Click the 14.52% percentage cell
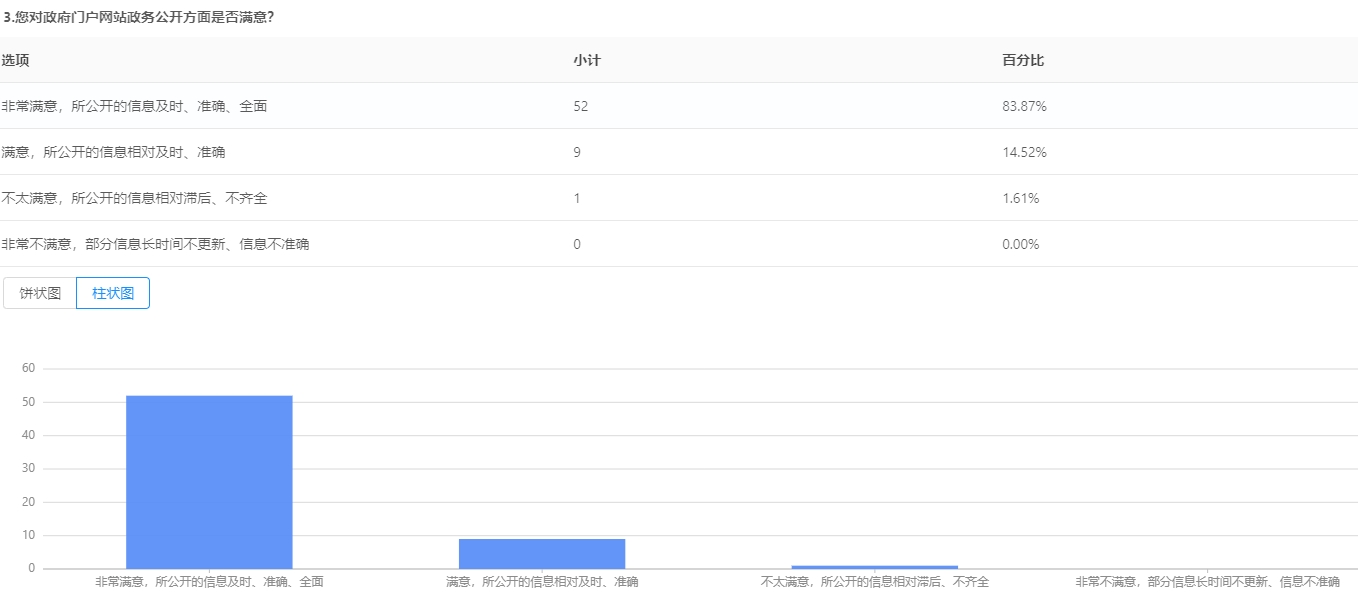1358x602 pixels. click(1024, 152)
